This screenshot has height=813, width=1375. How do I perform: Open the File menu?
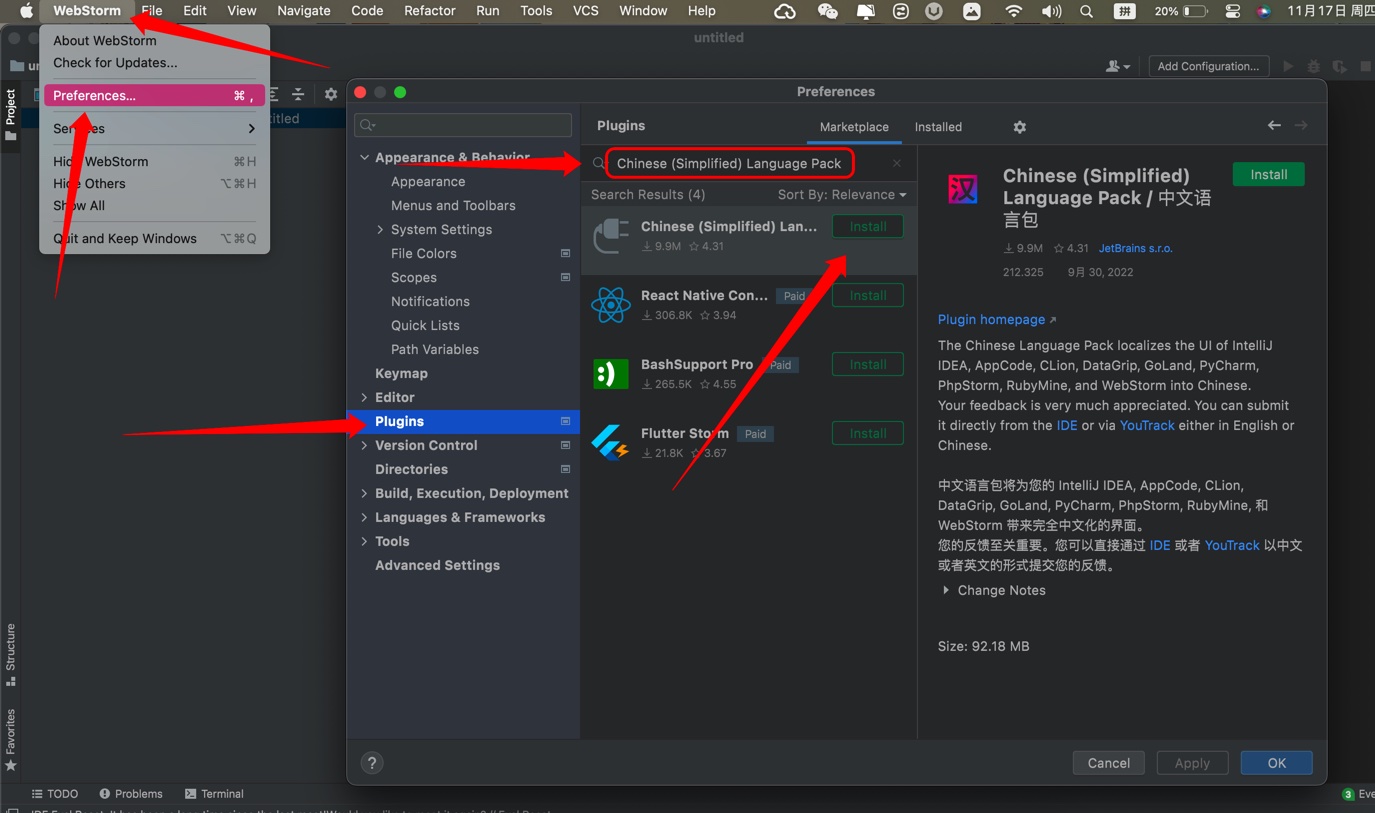pyautogui.click(x=152, y=11)
